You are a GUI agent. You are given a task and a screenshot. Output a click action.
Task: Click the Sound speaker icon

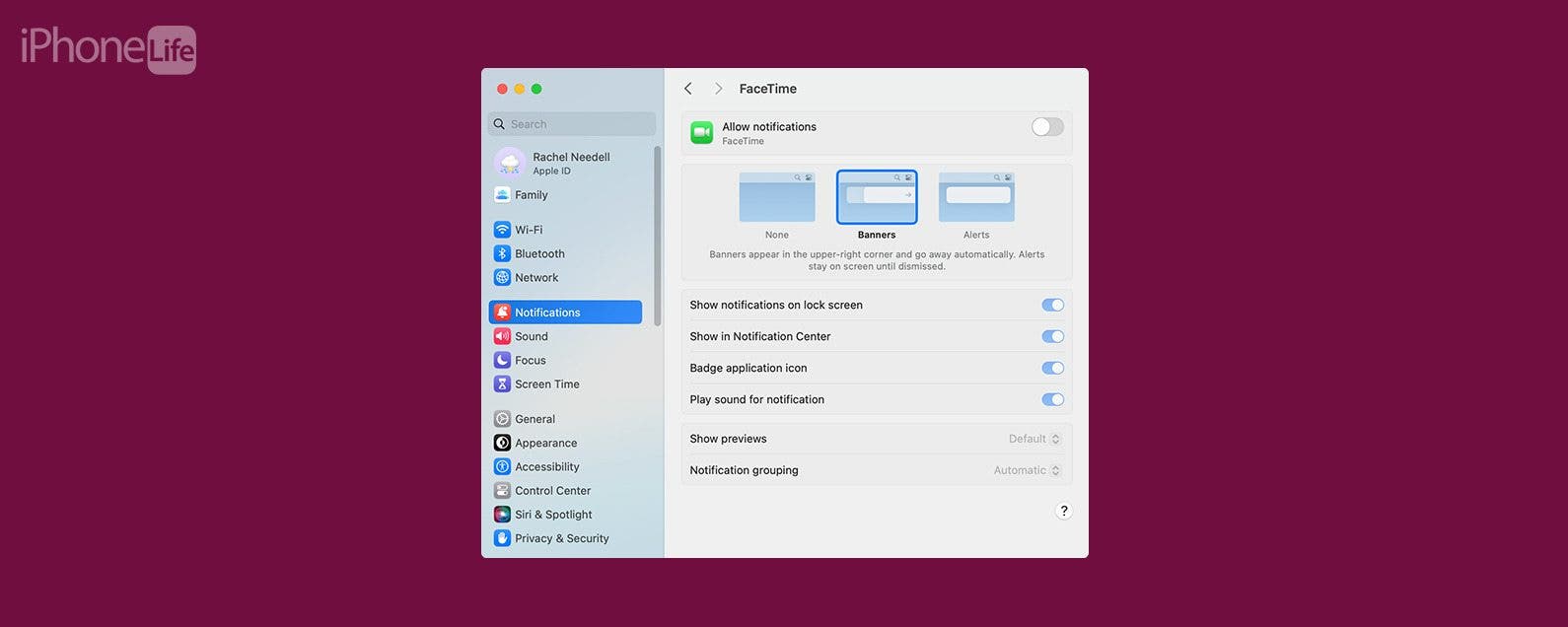click(x=502, y=336)
